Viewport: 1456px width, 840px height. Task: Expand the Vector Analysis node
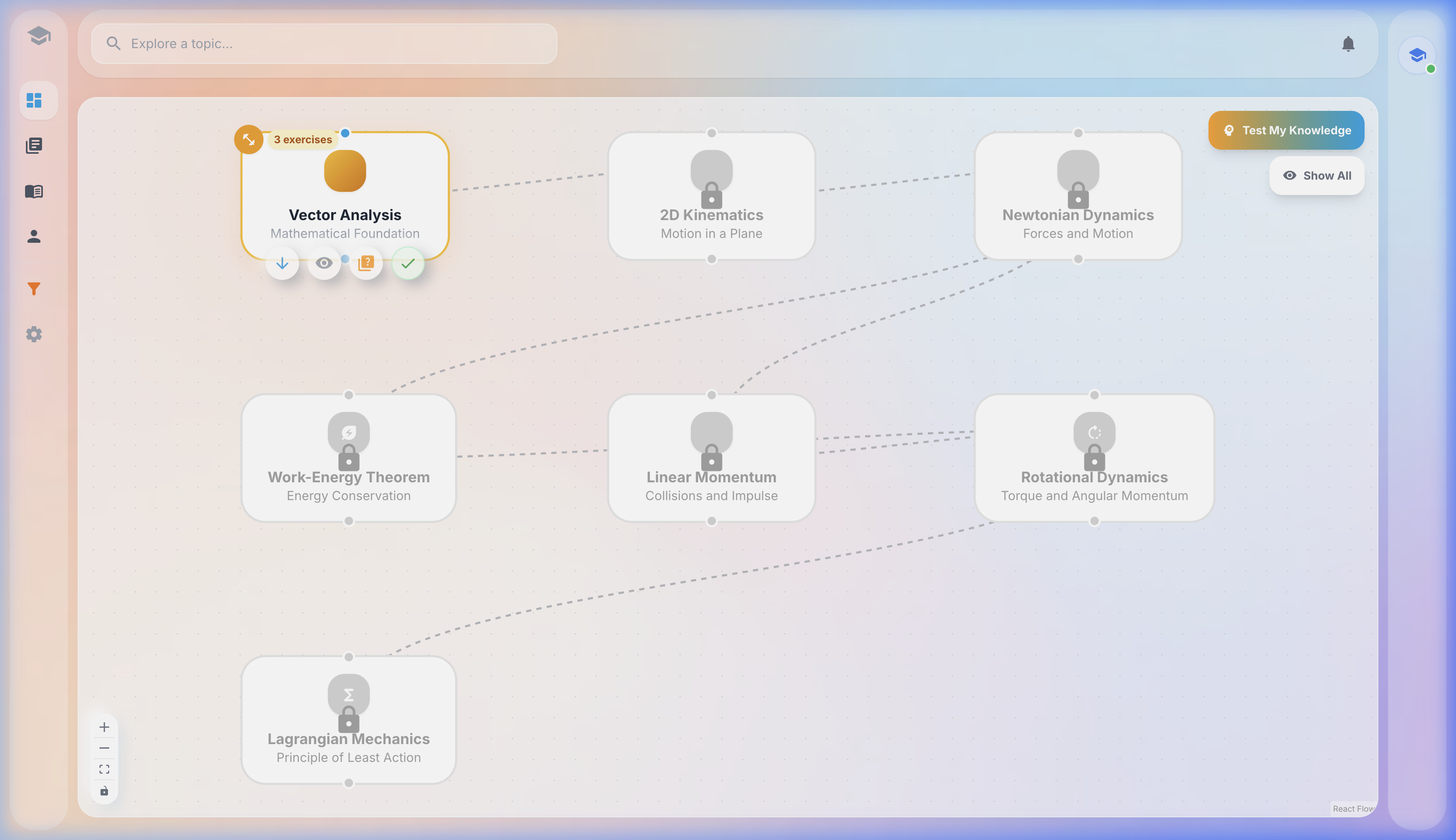click(x=248, y=139)
